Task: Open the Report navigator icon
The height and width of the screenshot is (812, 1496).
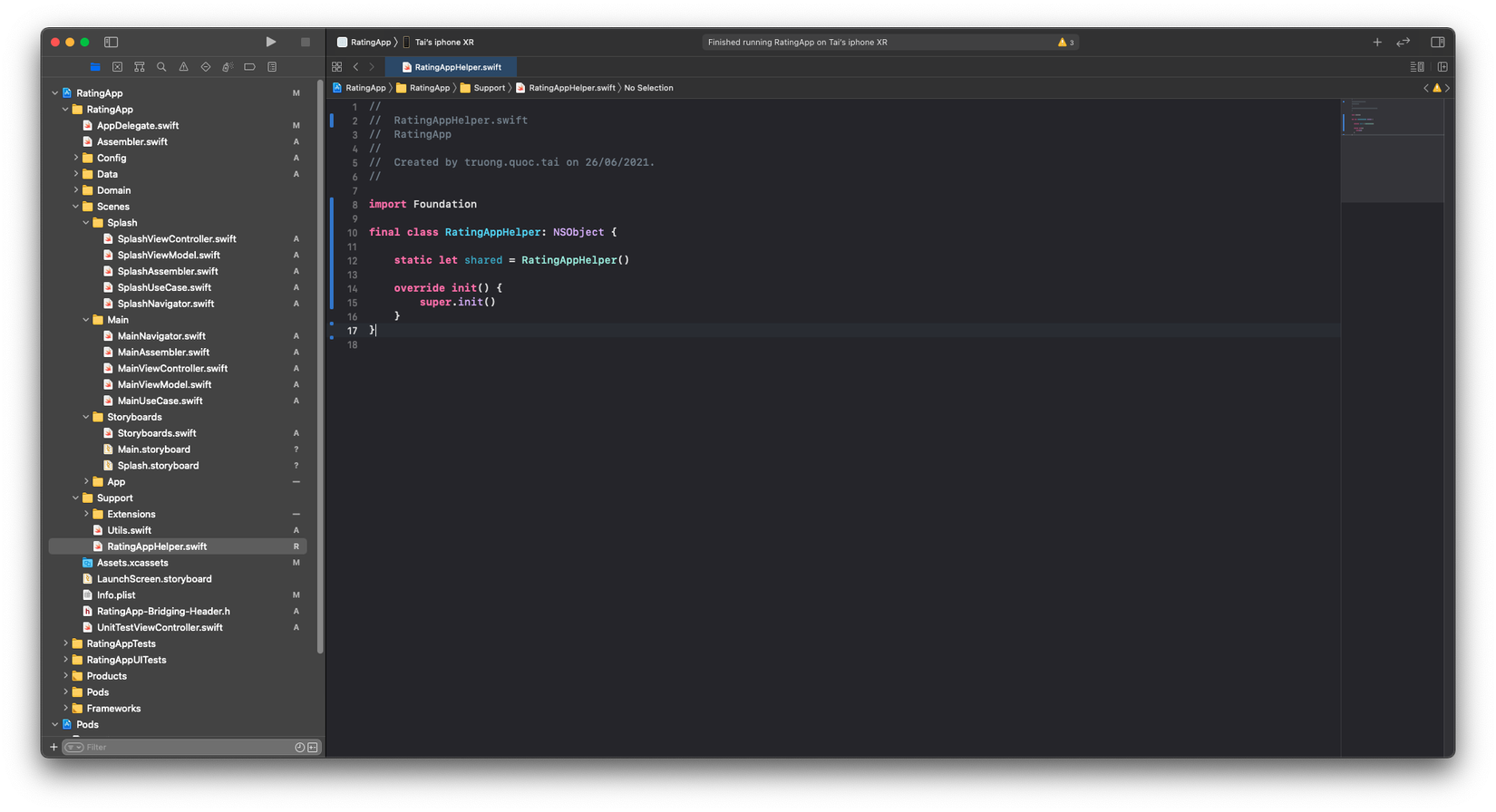Action: pos(272,67)
